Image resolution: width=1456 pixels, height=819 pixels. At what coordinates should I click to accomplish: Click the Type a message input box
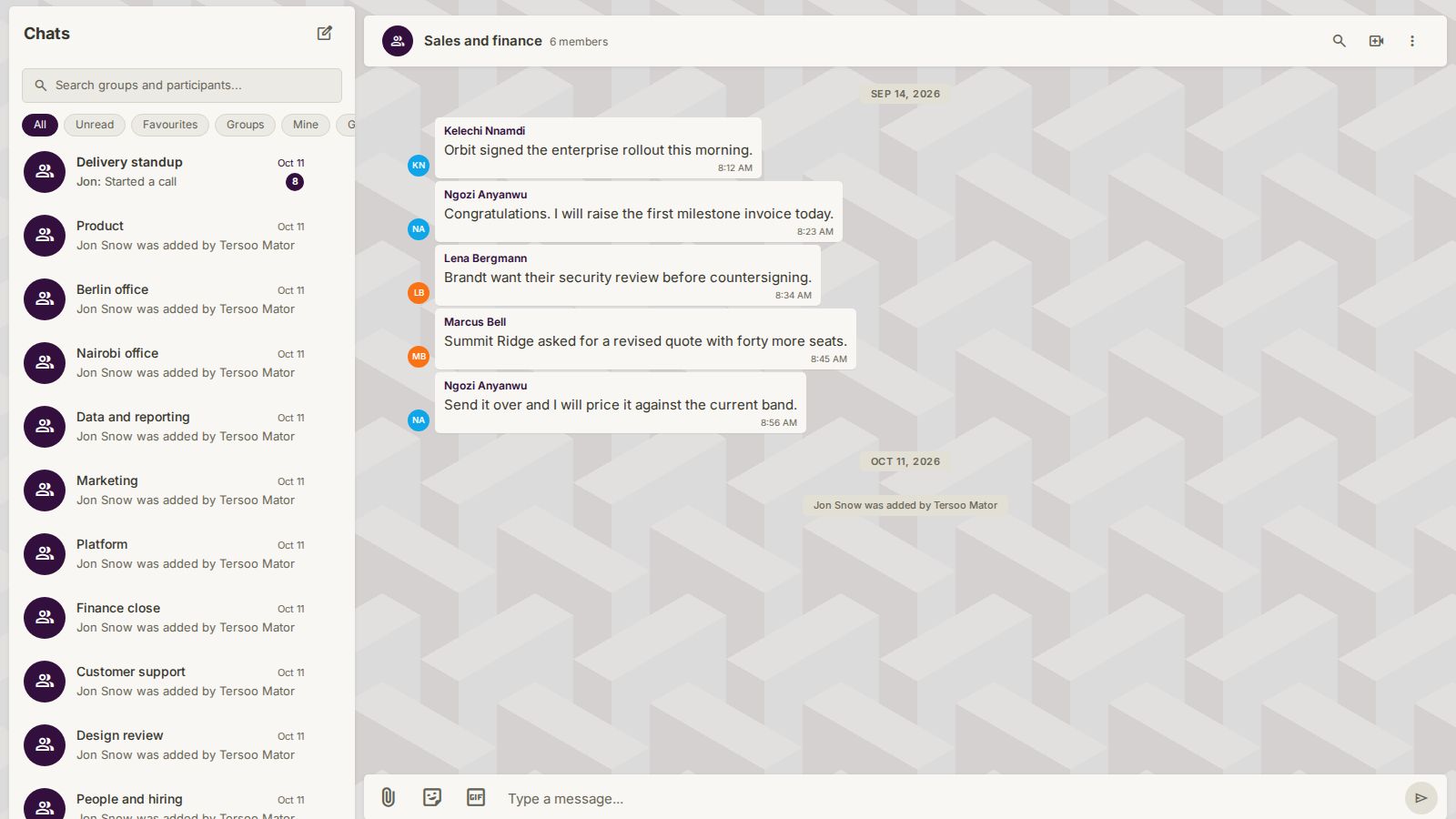[950, 799]
